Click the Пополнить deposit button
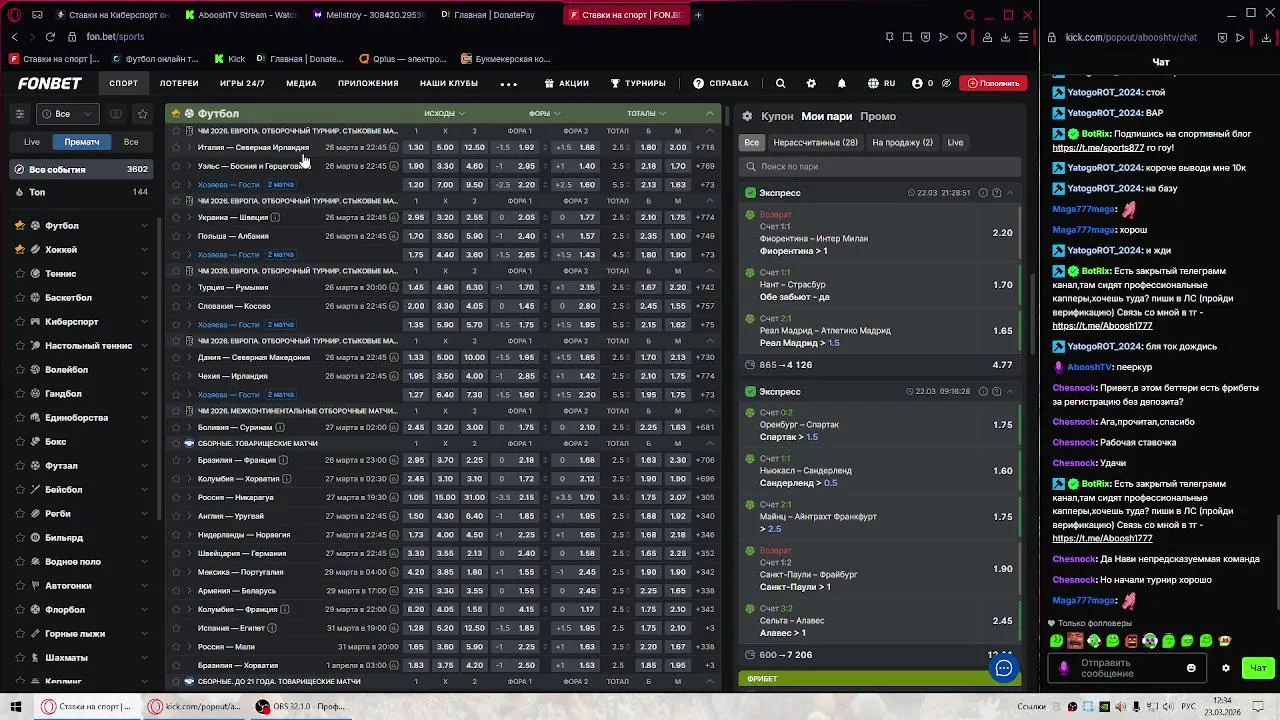 tap(992, 84)
